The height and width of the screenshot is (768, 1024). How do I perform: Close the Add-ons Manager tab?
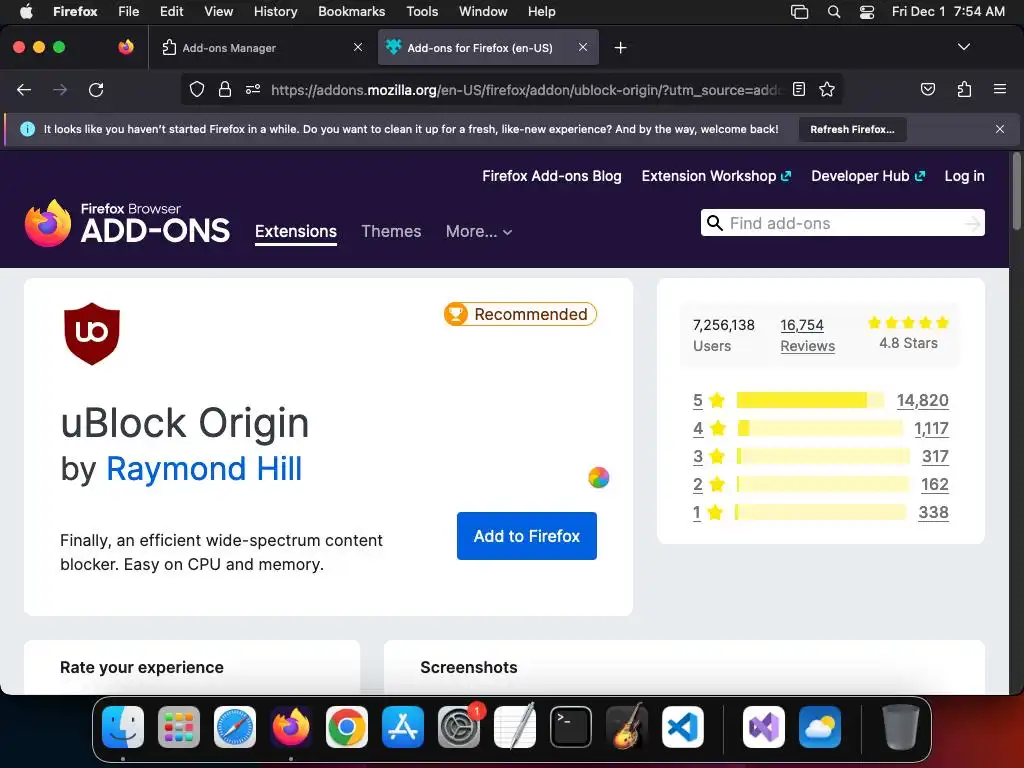pyautogui.click(x=357, y=47)
